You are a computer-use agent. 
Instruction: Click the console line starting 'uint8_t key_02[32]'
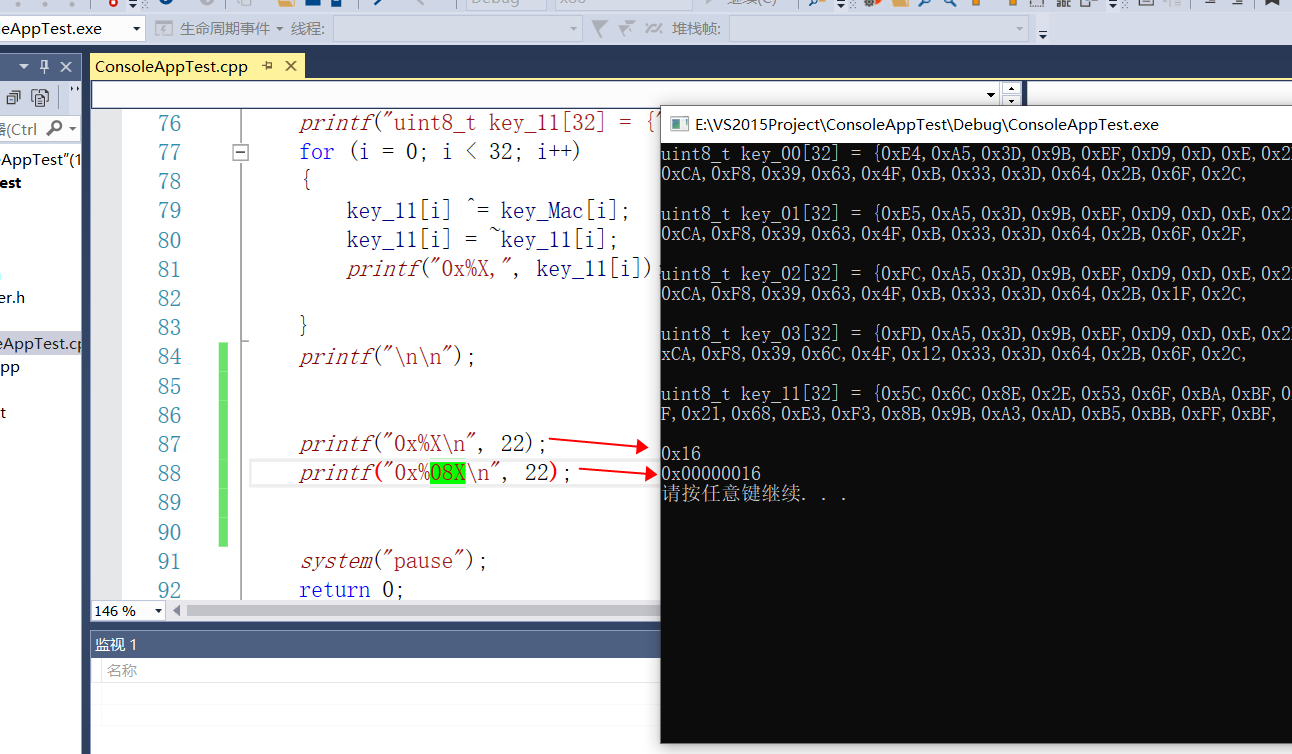[976, 274]
